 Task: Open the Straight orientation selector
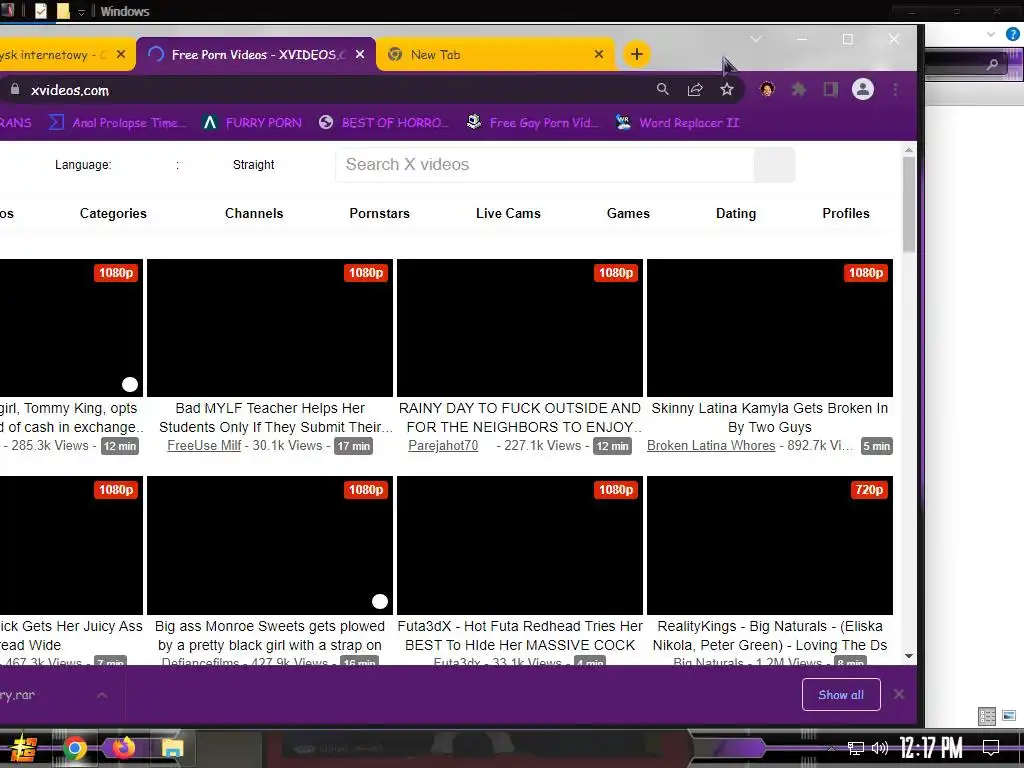tap(253, 165)
